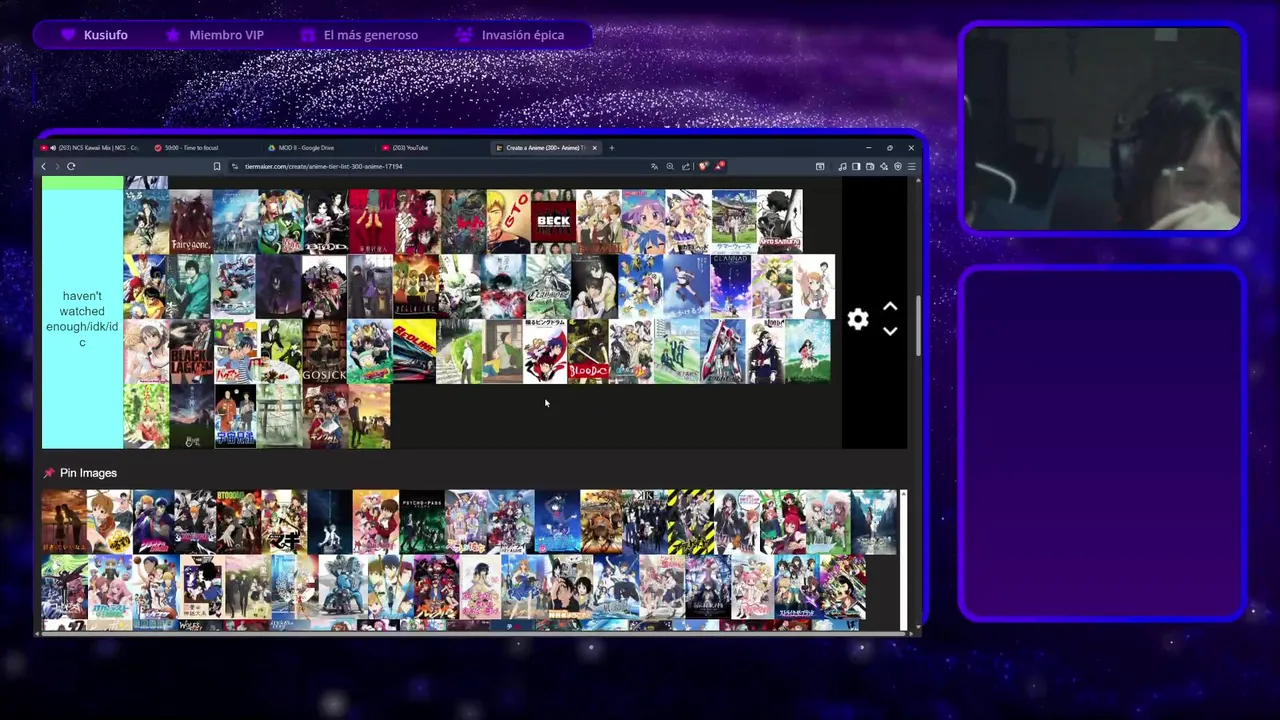The height and width of the screenshot is (720, 1280).
Task: Select the Black Lagoon poster
Action: [190, 352]
